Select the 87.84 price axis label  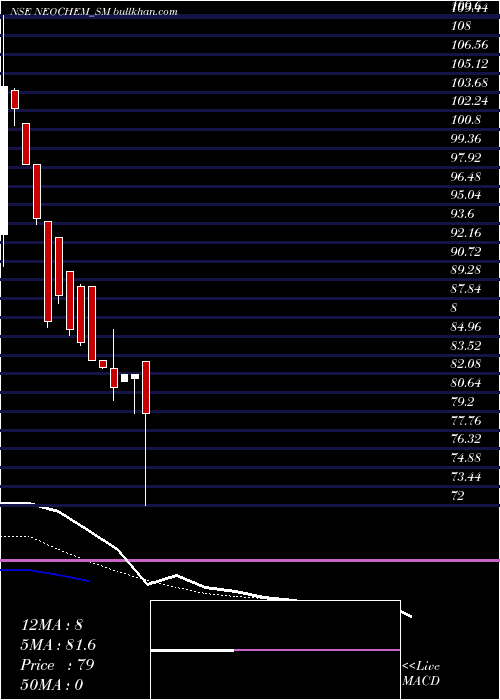(x=466, y=289)
